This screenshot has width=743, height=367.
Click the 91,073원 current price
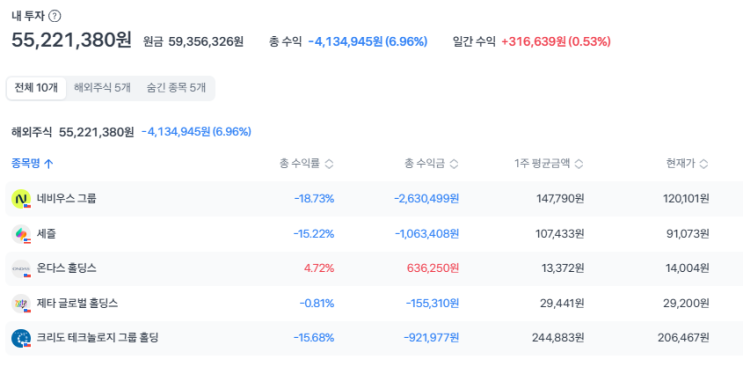tap(689, 234)
